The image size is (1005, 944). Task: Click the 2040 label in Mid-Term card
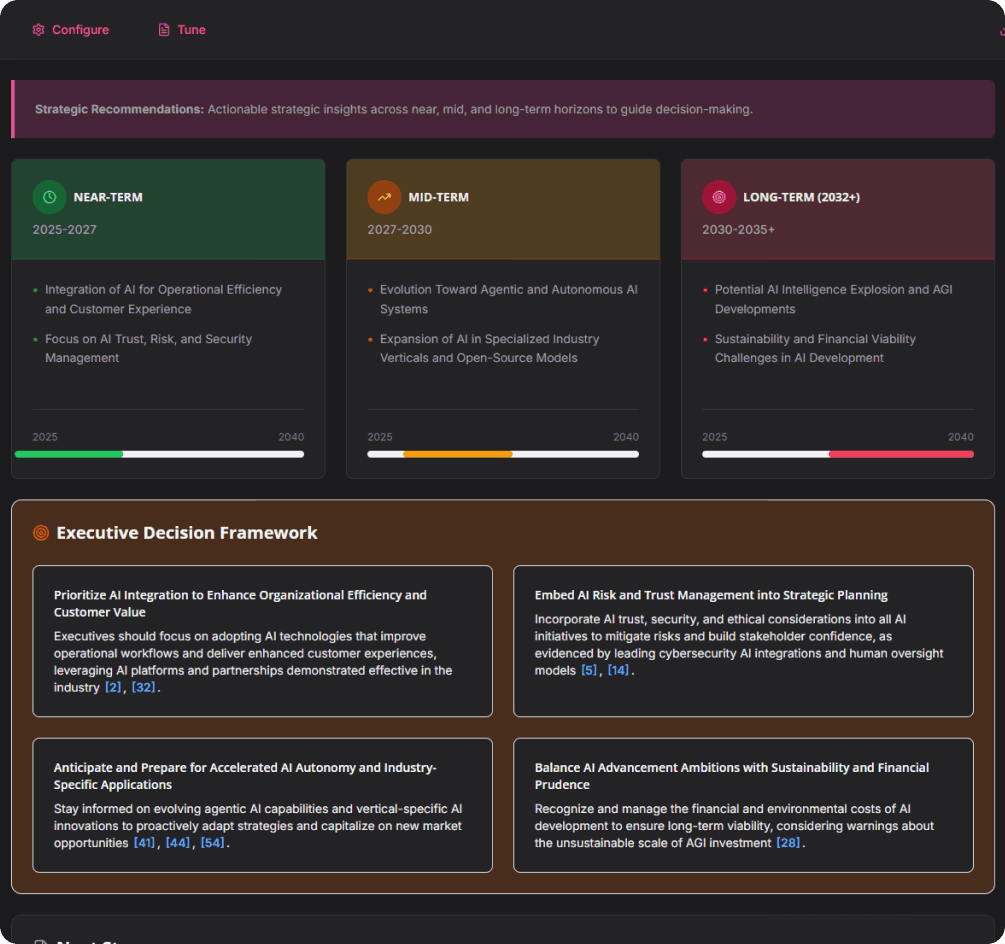626,437
